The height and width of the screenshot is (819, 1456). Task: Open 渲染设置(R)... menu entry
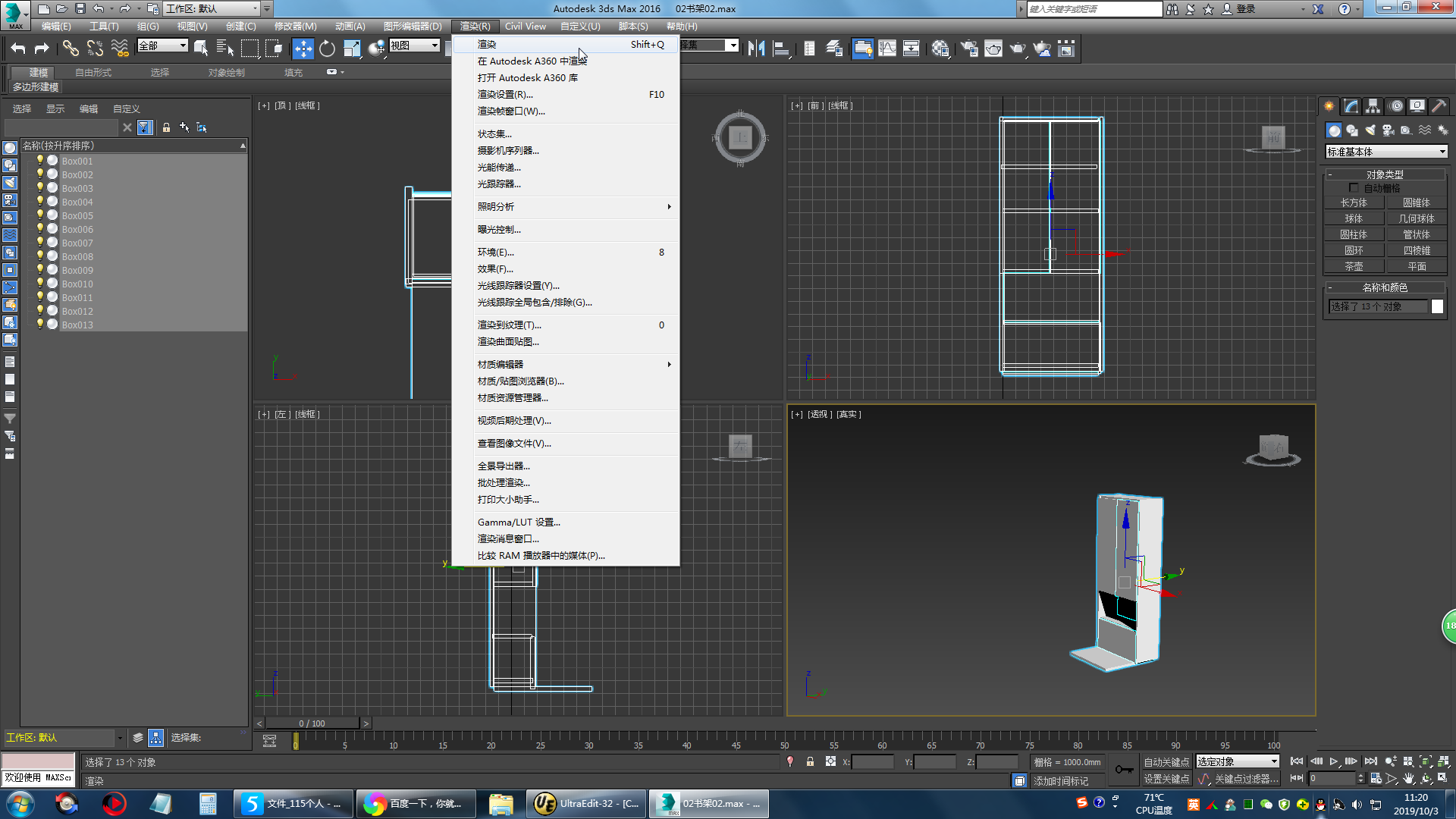566,94
